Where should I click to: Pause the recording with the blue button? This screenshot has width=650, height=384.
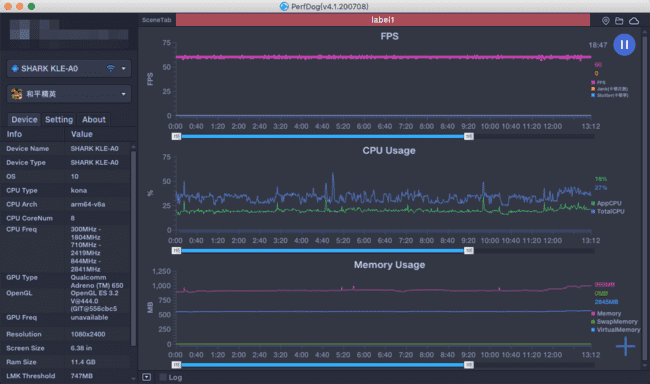tap(624, 45)
